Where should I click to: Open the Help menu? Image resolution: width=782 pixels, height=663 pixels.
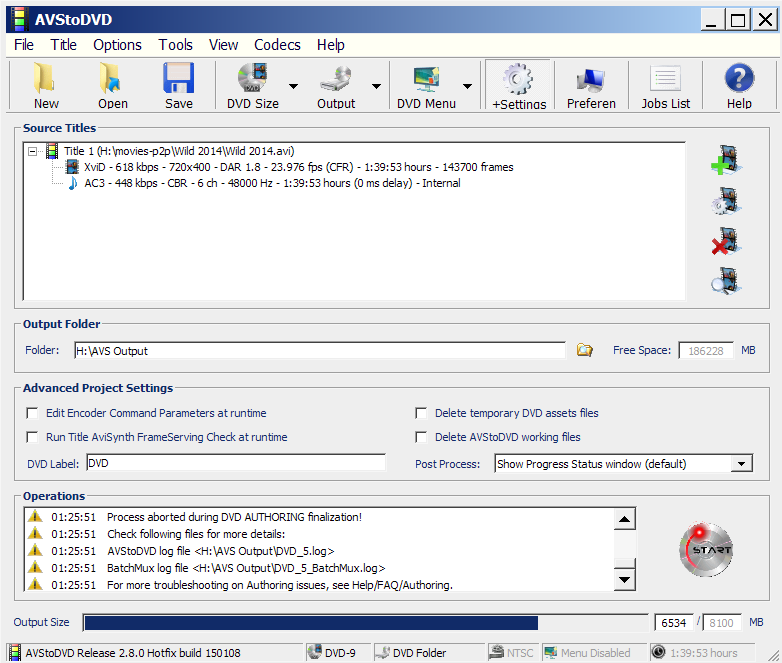331,45
